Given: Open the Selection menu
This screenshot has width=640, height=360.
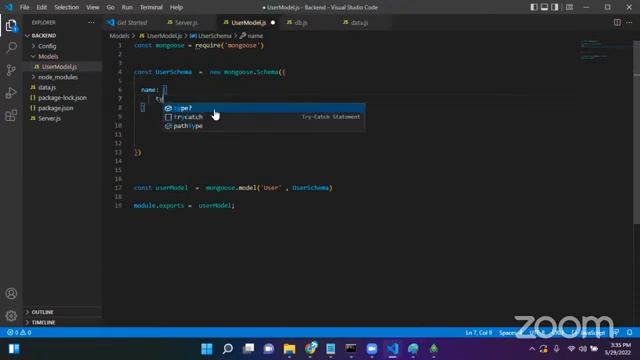Looking at the screenshot, I should click(66, 7).
